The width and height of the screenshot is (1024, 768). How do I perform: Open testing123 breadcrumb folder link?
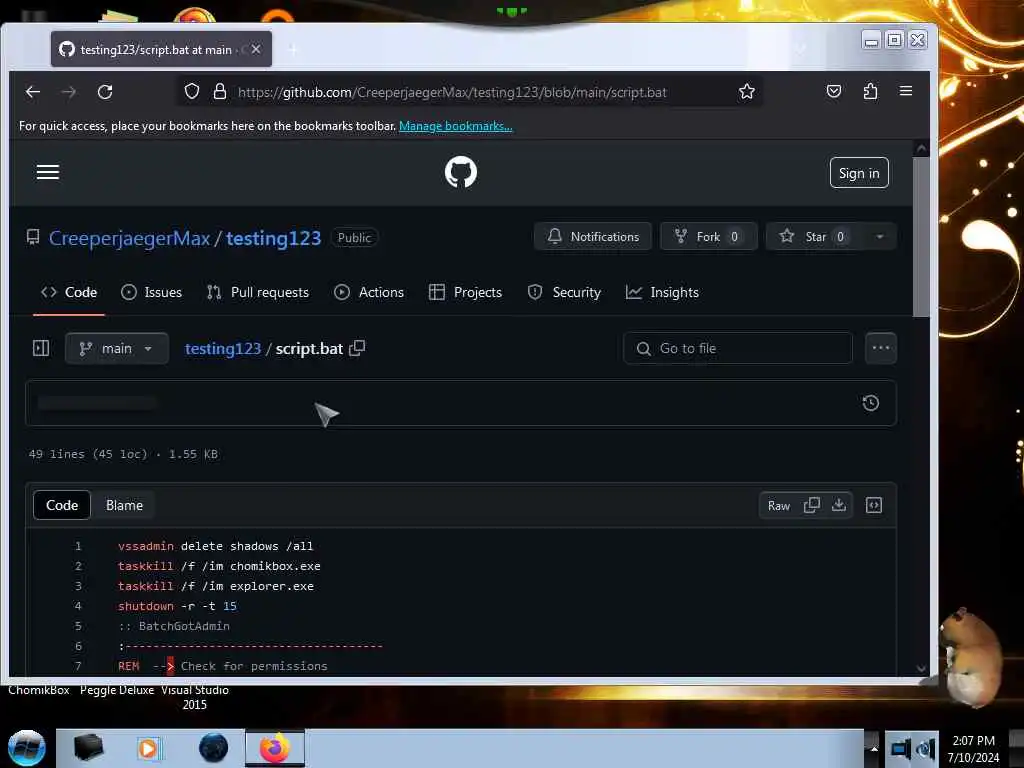coord(223,348)
